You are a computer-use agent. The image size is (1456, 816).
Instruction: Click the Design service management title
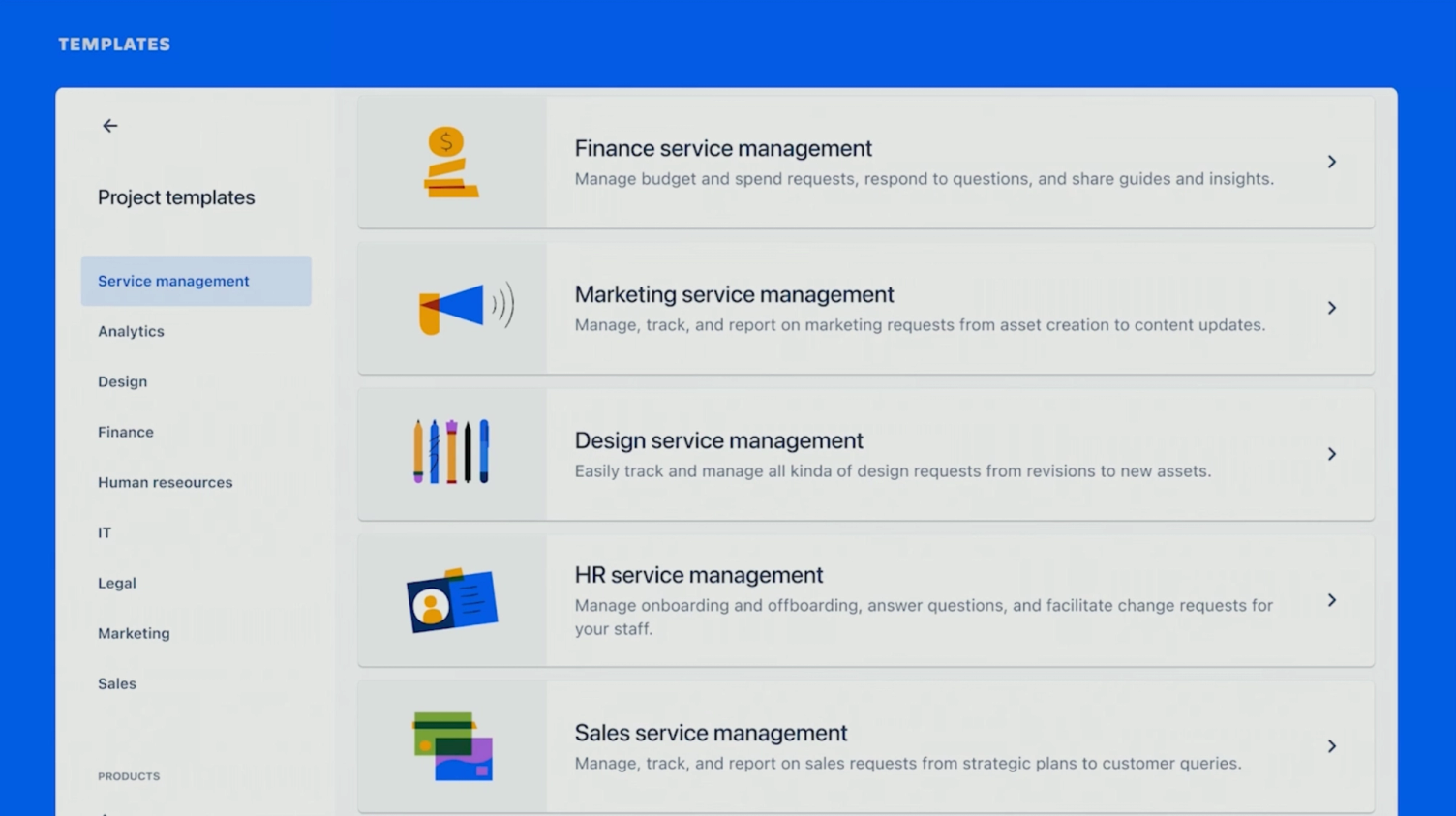(x=718, y=440)
